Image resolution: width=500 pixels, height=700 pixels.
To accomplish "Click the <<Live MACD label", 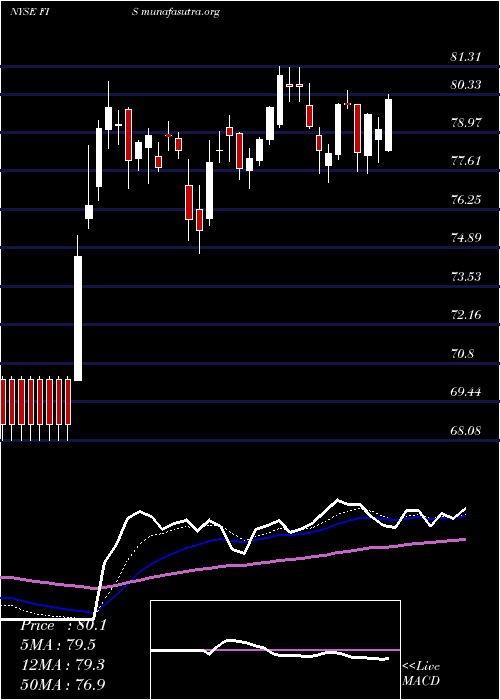I will pyautogui.click(x=421, y=673).
